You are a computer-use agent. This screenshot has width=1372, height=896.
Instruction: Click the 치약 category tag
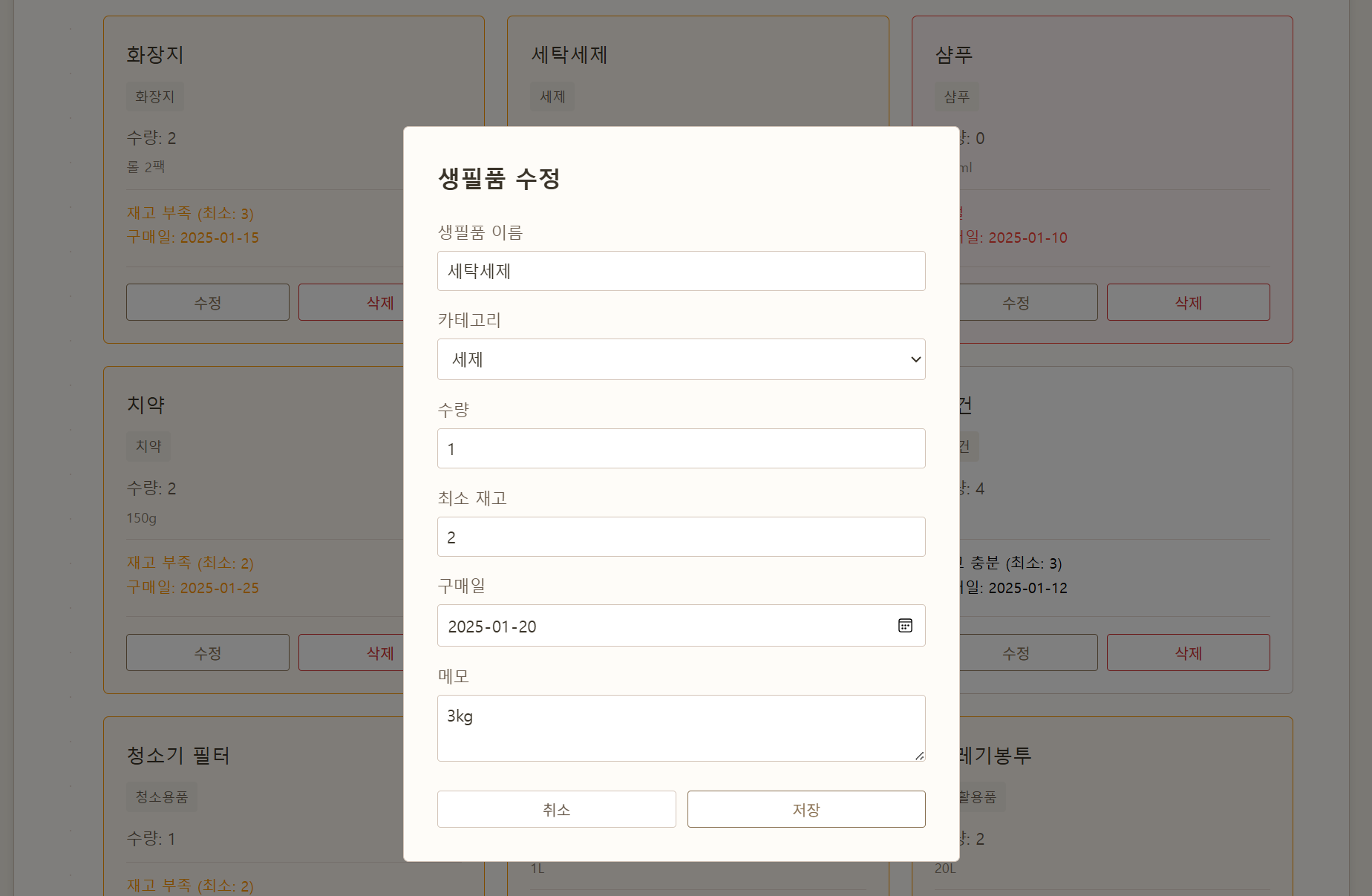(148, 446)
